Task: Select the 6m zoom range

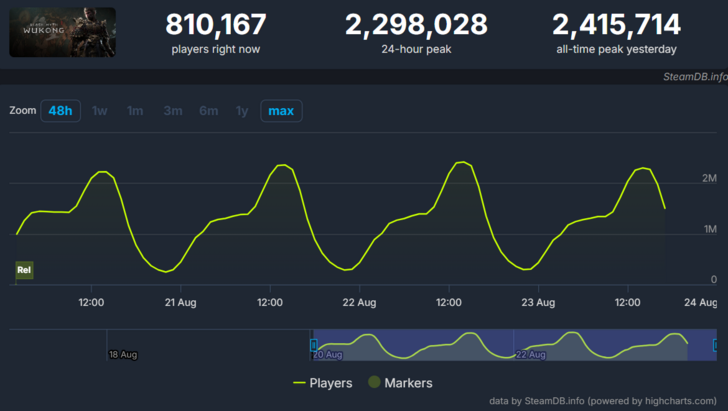Action: [x=208, y=111]
